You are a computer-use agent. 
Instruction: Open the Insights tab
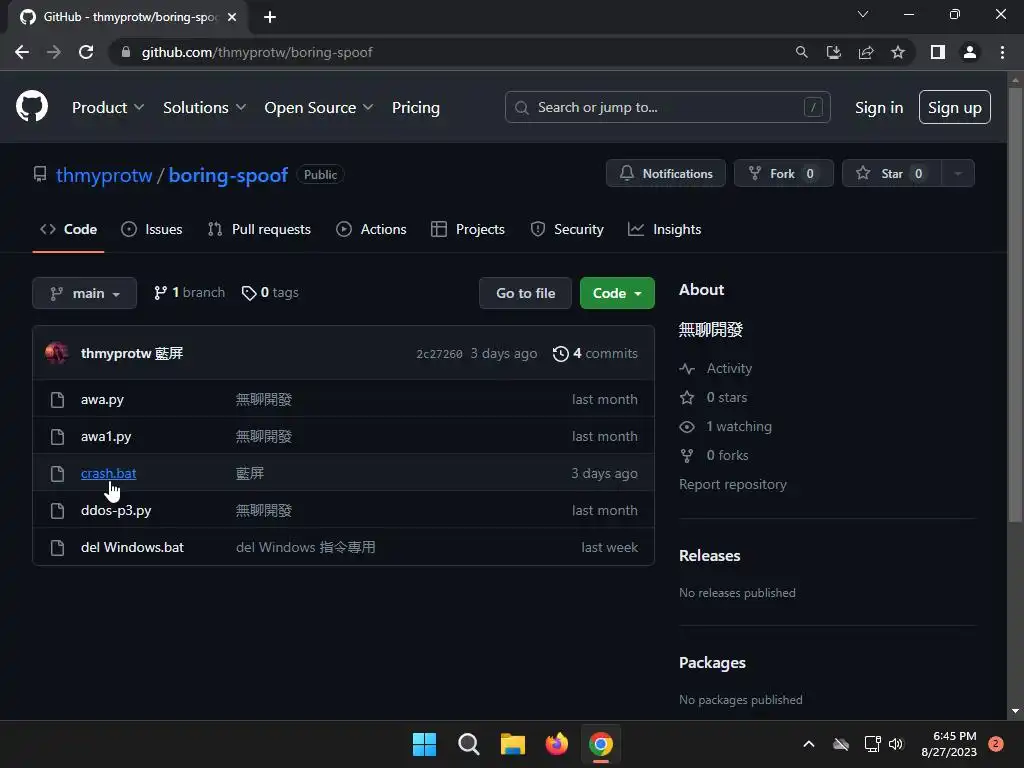click(664, 229)
